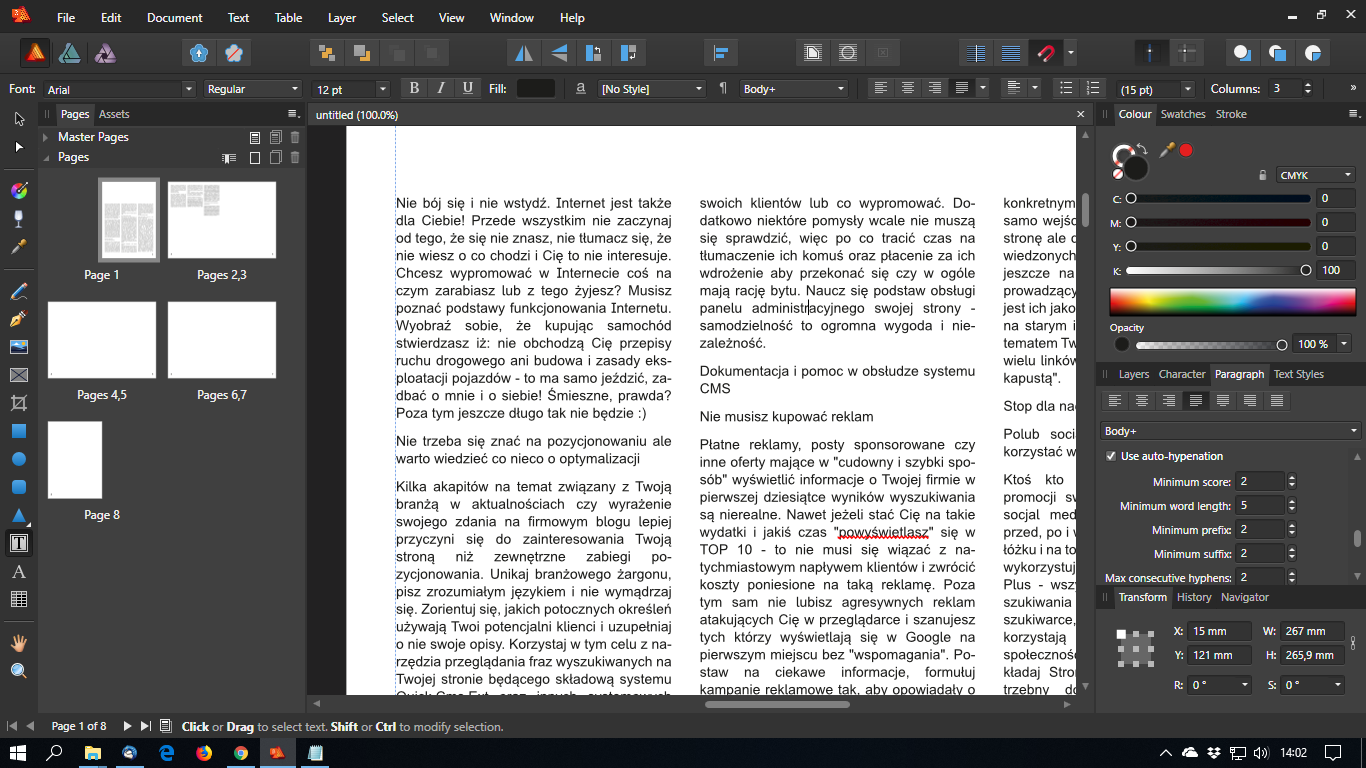The image size is (1366, 768).
Task: Toggle Underline text formatting
Action: coord(468,89)
